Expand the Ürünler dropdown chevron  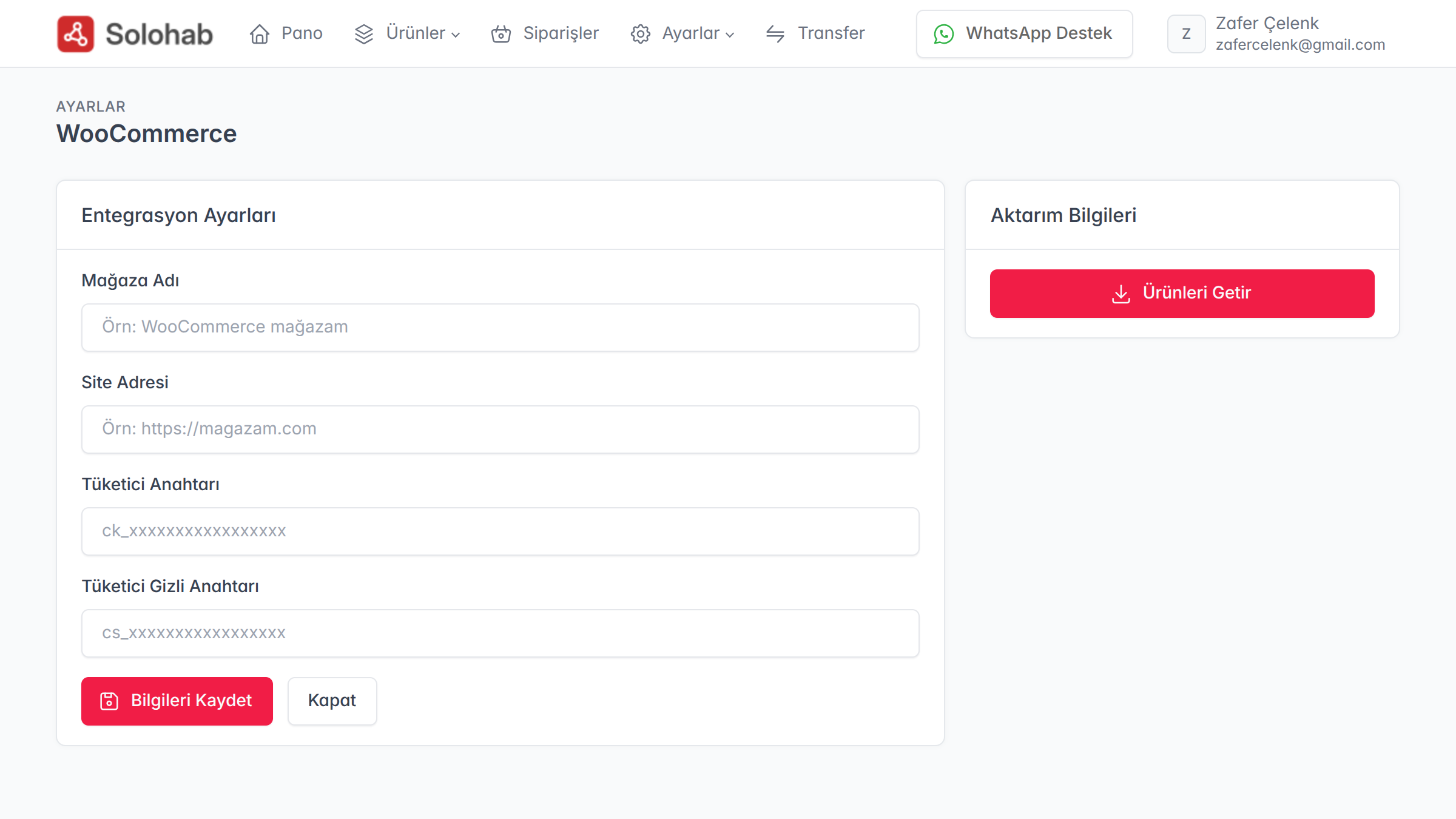pyautogui.click(x=456, y=35)
